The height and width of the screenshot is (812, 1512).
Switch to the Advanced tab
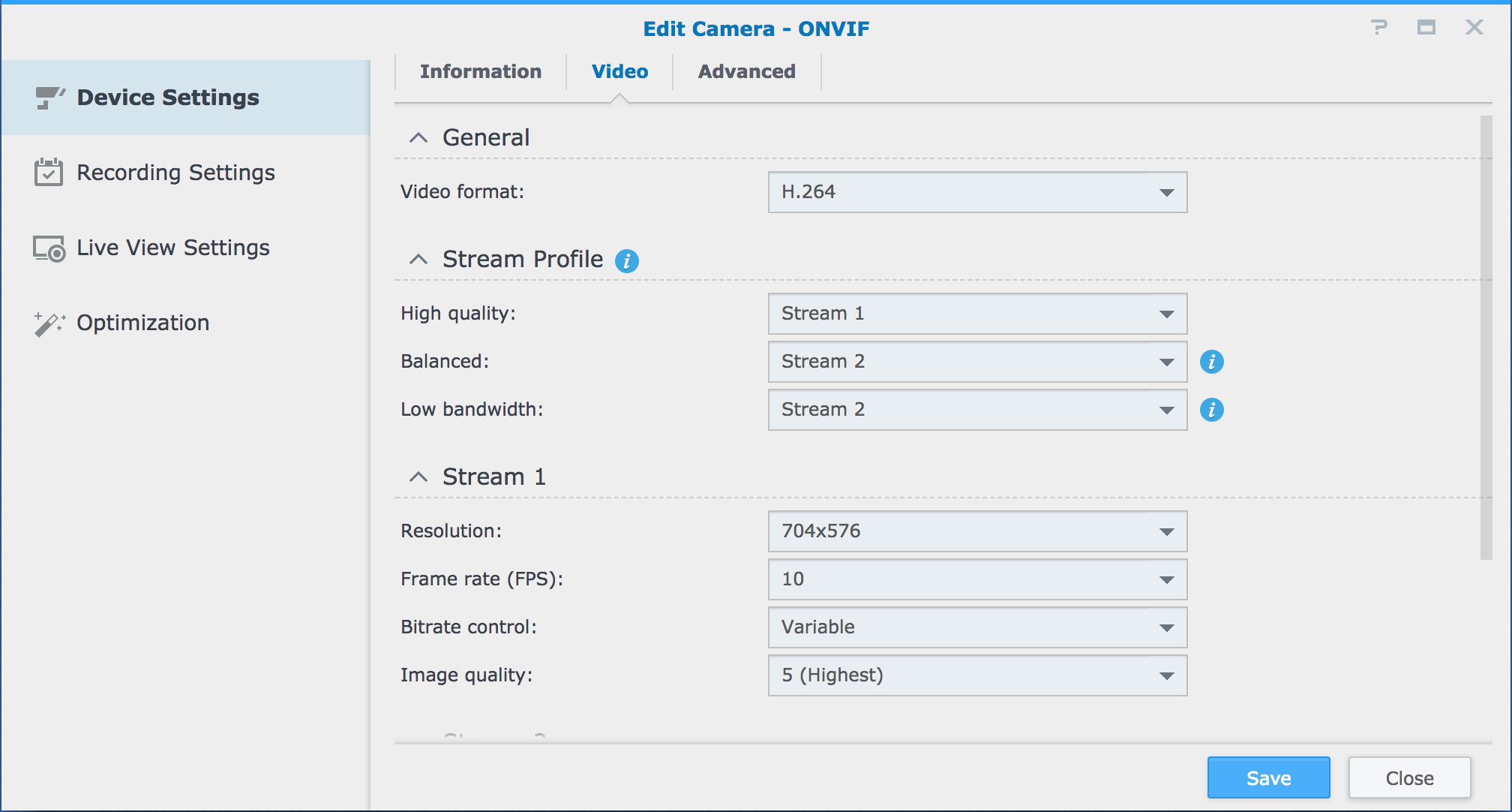[746, 72]
